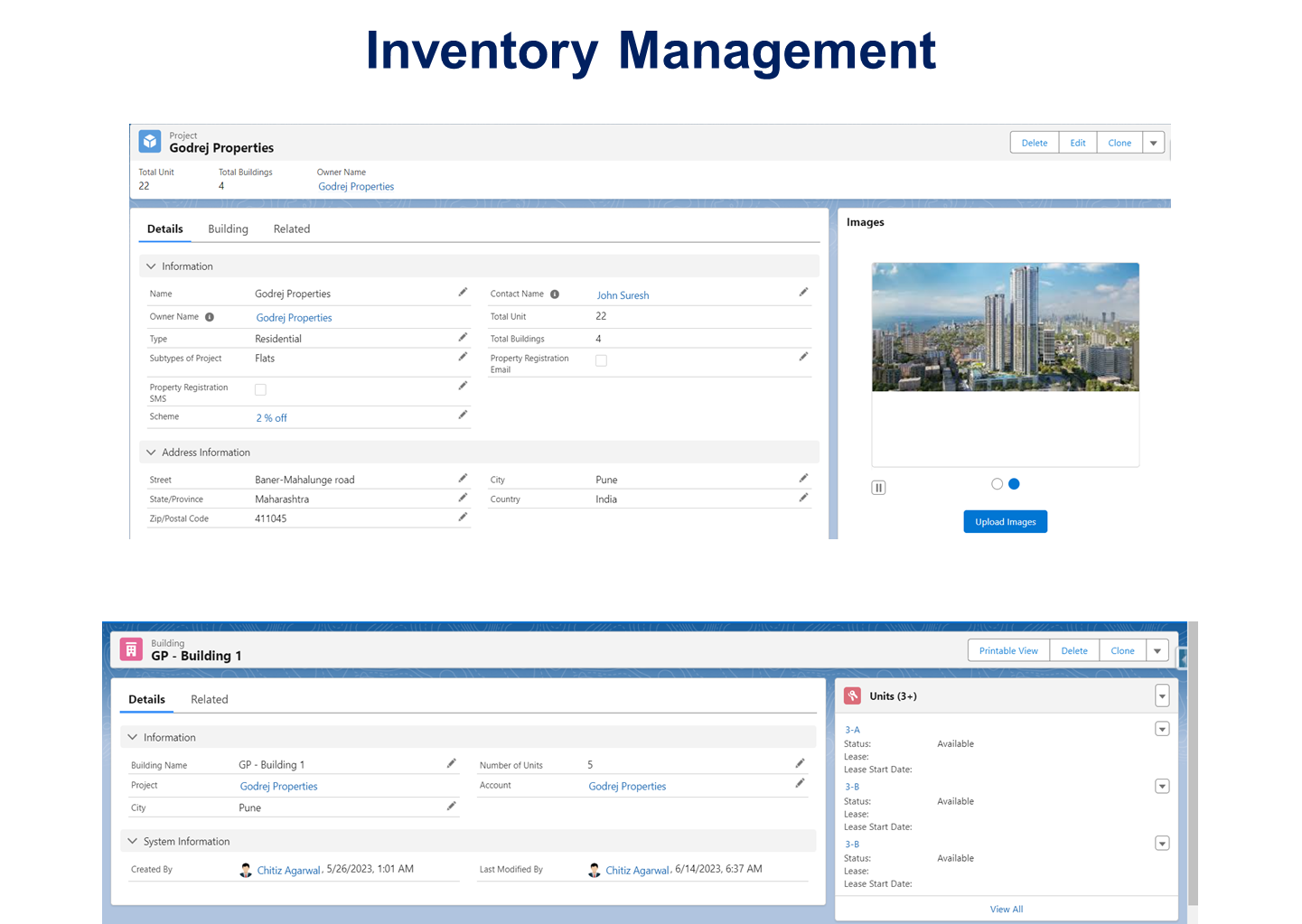Image resolution: width=1302 pixels, height=924 pixels.
Task: Pause the image carousel
Action: click(878, 488)
